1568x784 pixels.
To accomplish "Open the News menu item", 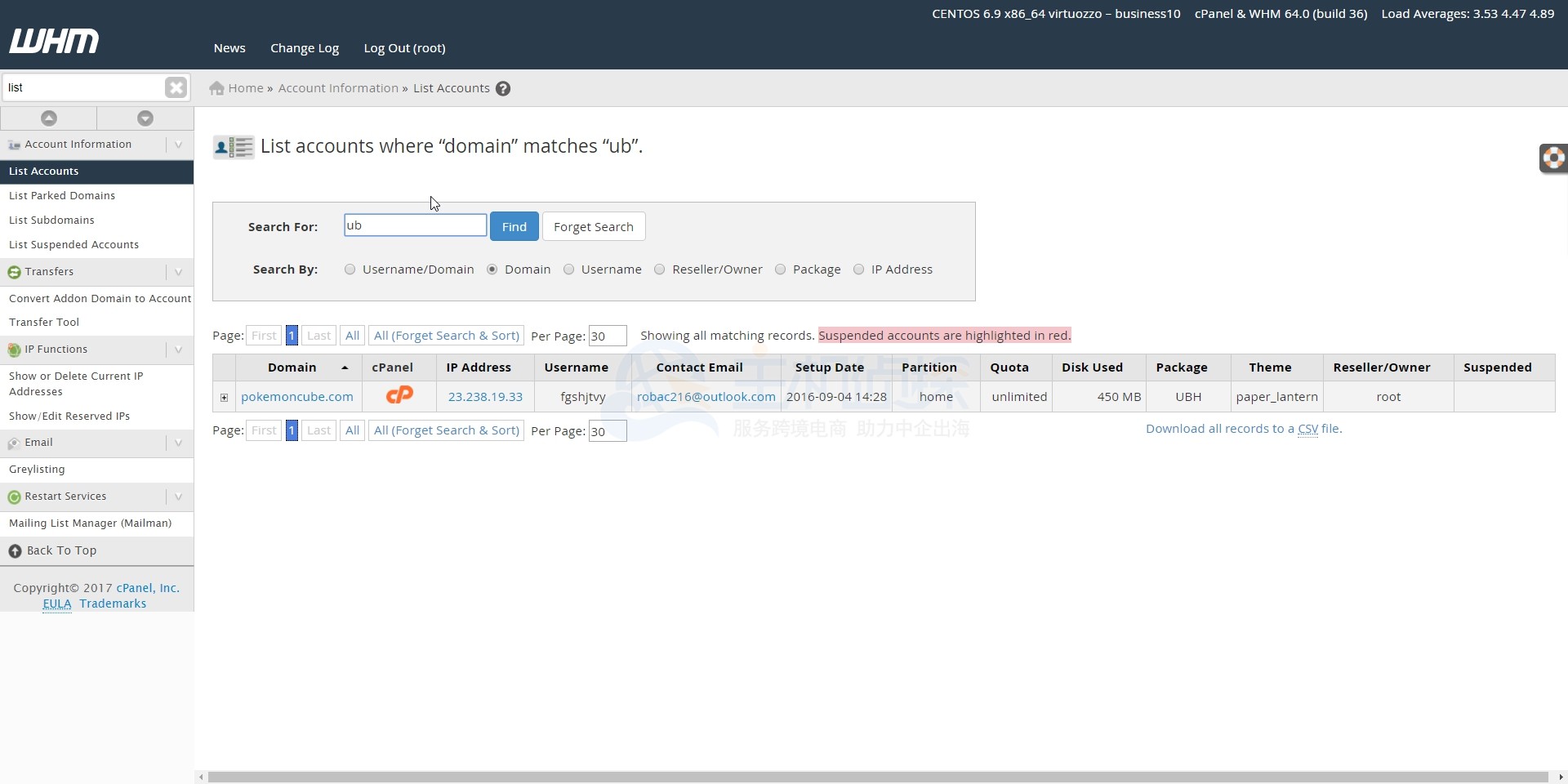I will tap(229, 47).
